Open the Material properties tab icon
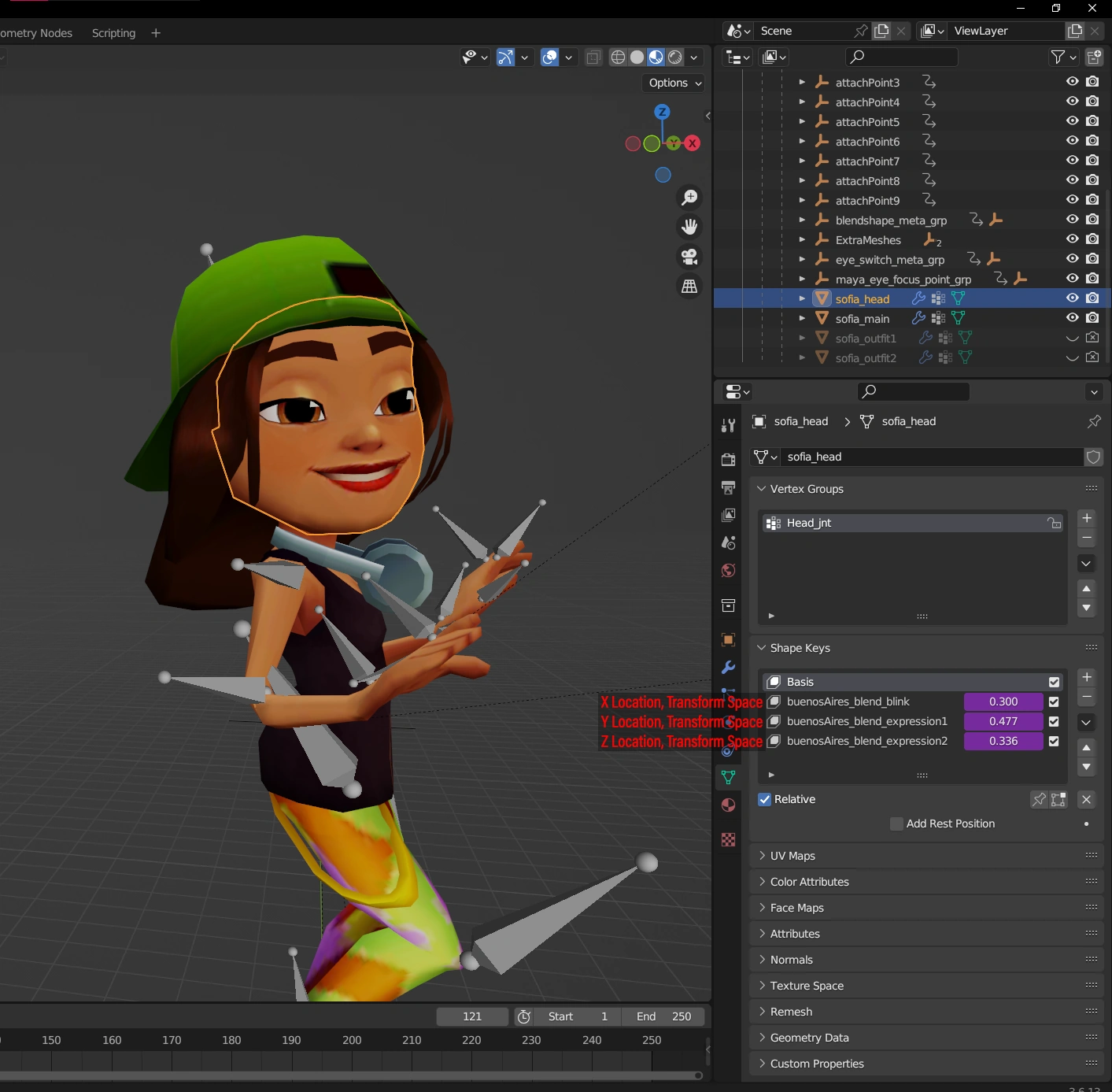This screenshot has height=1092, width=1112. [728, 805]
